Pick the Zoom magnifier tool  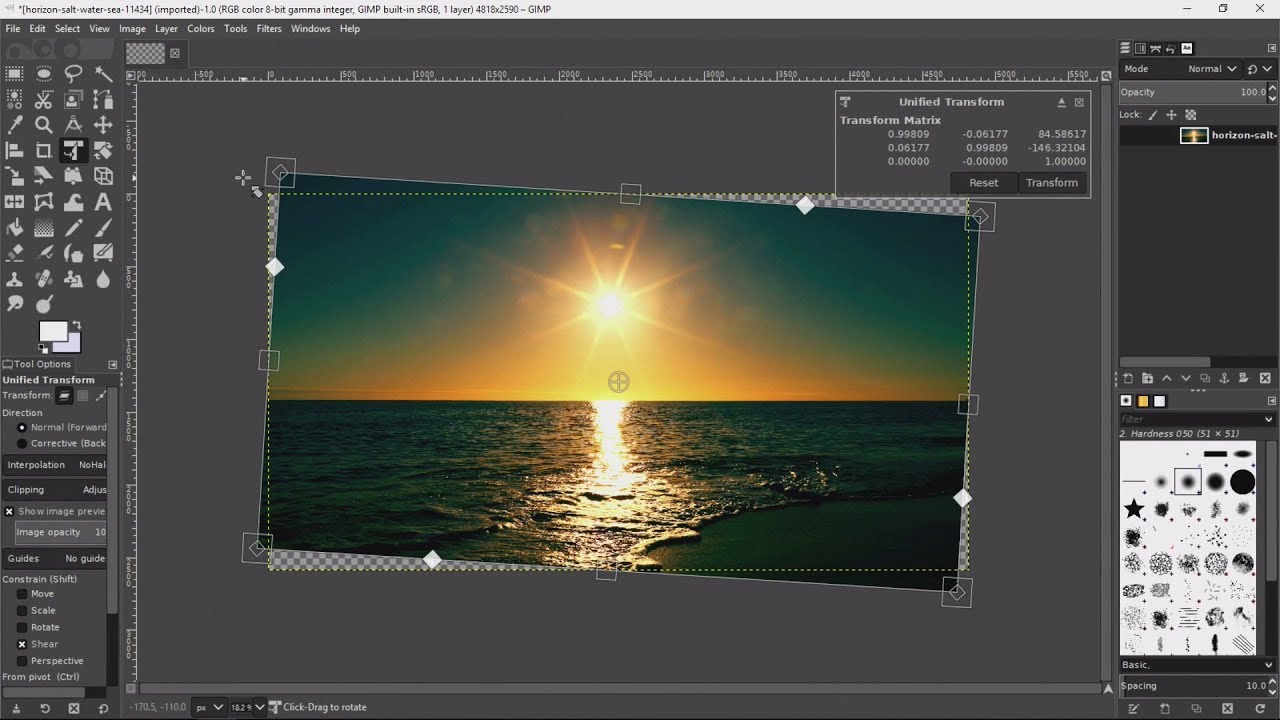click(44, 125)
